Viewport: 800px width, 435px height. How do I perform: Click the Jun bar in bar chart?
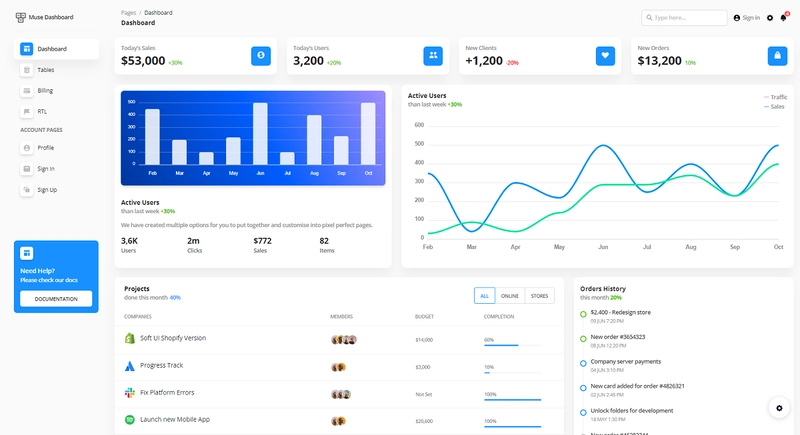tap(260, 134)
